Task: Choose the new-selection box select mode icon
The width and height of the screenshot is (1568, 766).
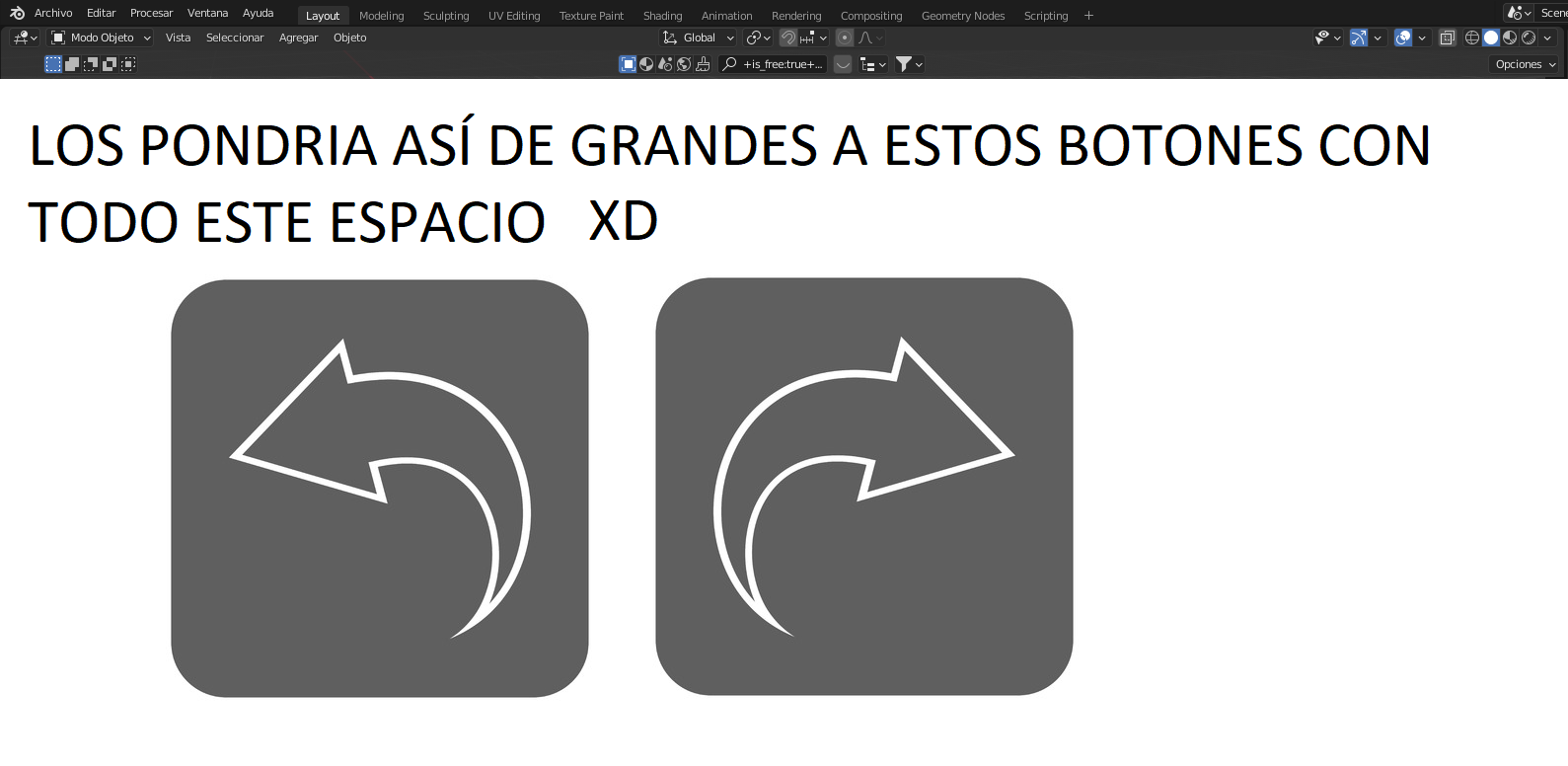Action: pyautogui.click(x=53, y=64)
